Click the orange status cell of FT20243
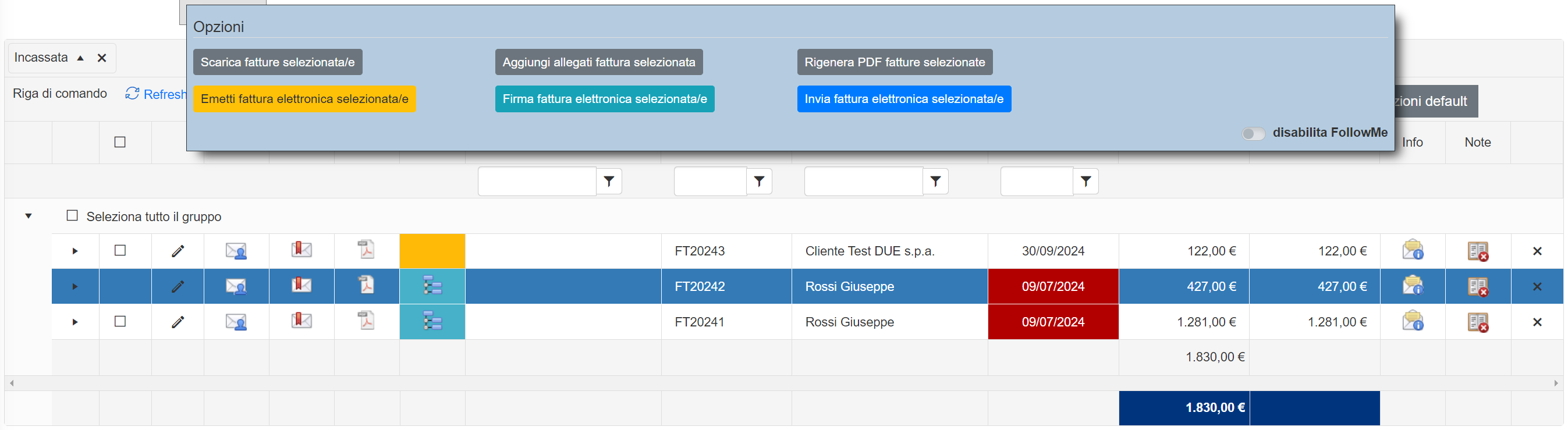This screenshot has width=1568, height=430. (432, 251)
